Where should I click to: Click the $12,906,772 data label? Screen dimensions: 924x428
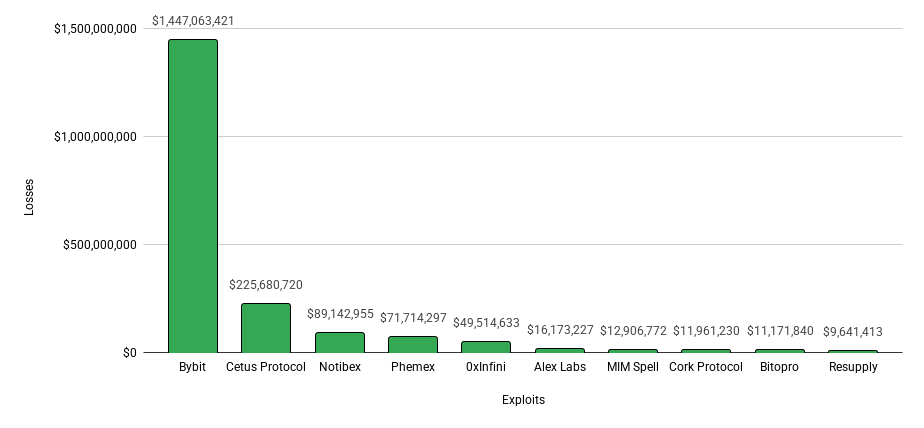(633, 331)
